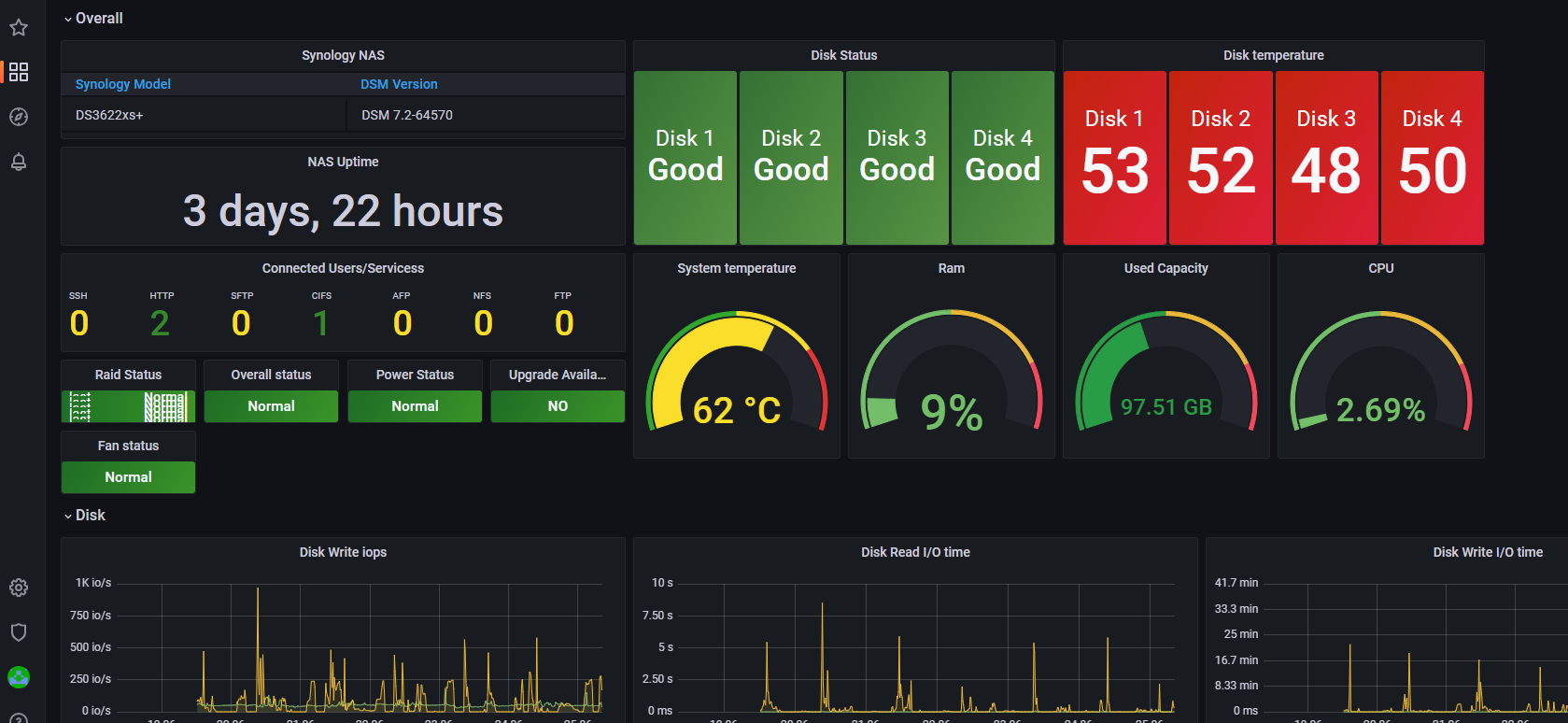Click the red Disk 1 temperature tile
The width and height of the screenshot is (1568, 723).
1114,158
